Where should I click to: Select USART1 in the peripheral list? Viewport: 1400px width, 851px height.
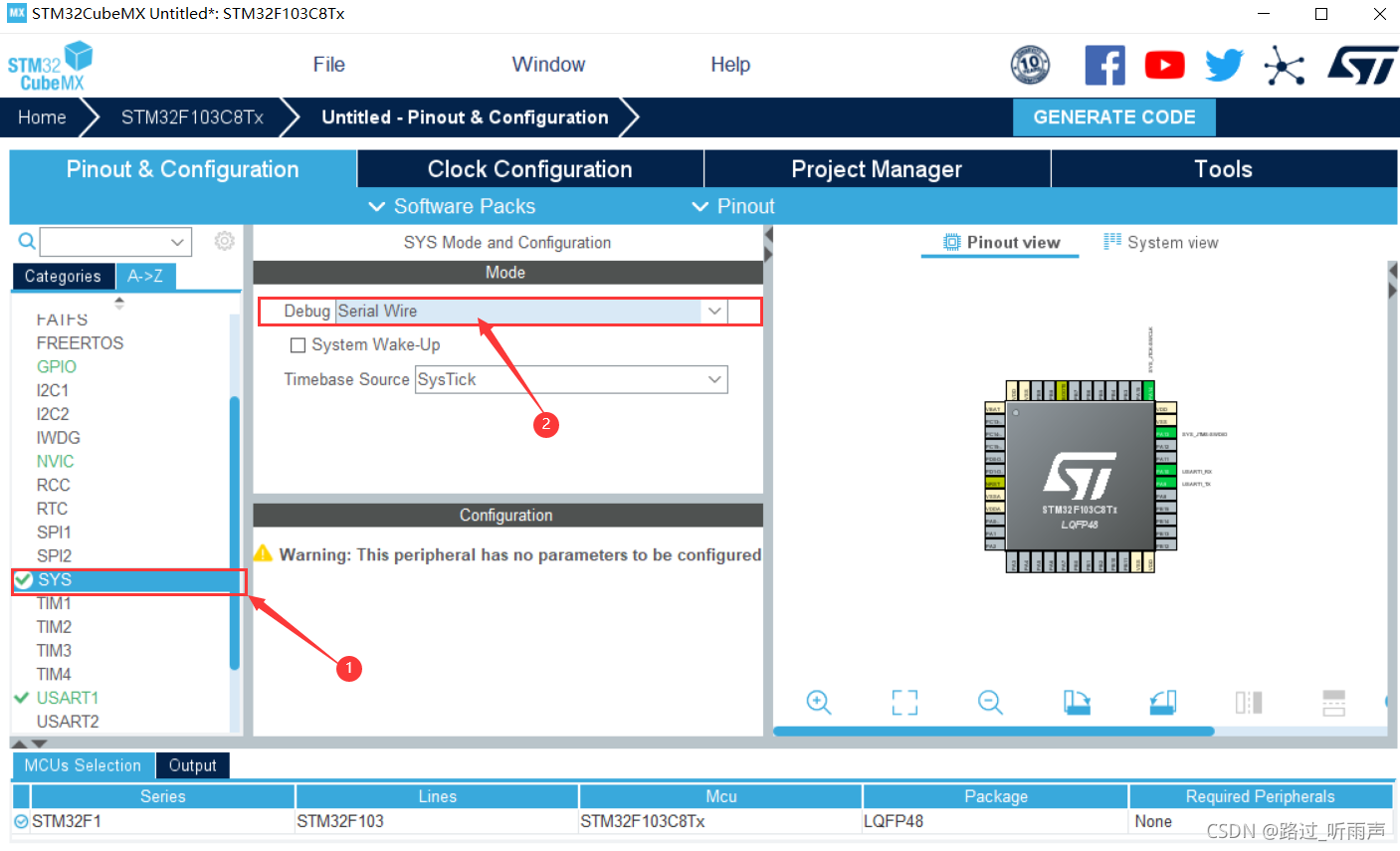[x=68, y=699]
